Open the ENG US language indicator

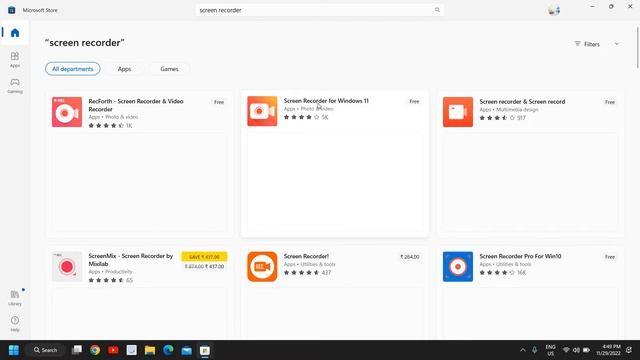tap(551, 350)
